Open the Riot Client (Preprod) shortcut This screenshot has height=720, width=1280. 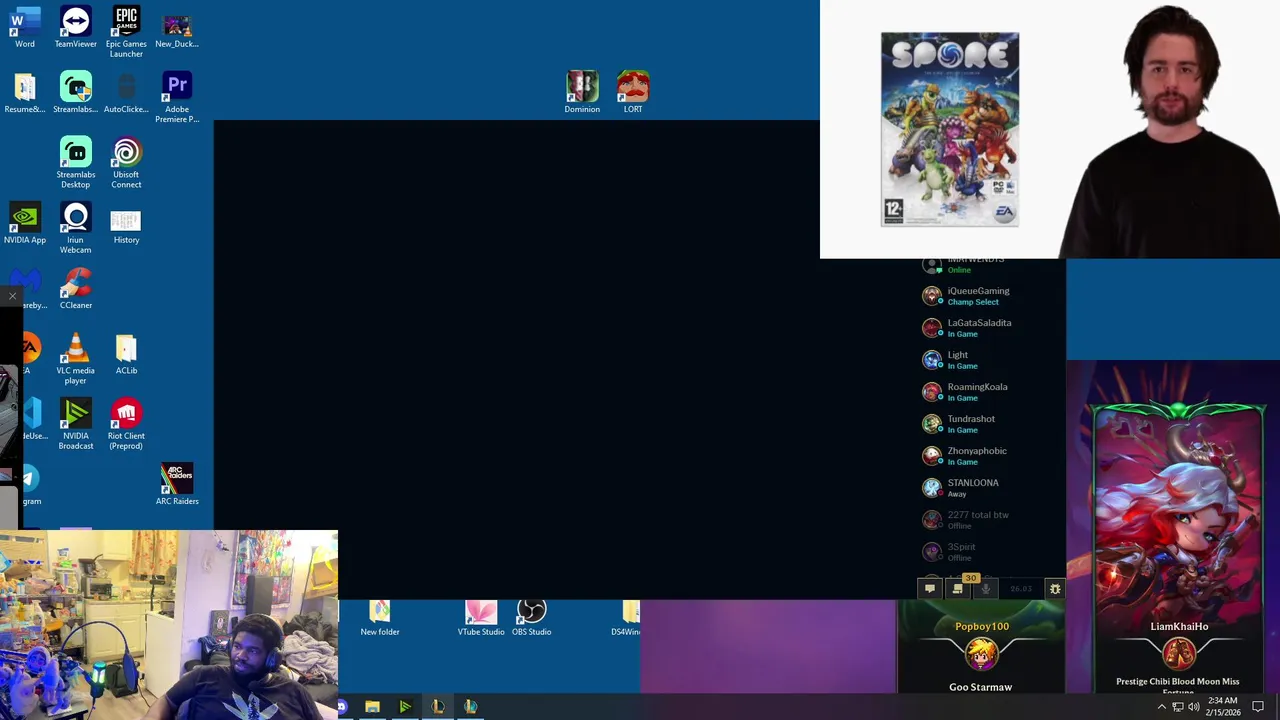point(126,424)
